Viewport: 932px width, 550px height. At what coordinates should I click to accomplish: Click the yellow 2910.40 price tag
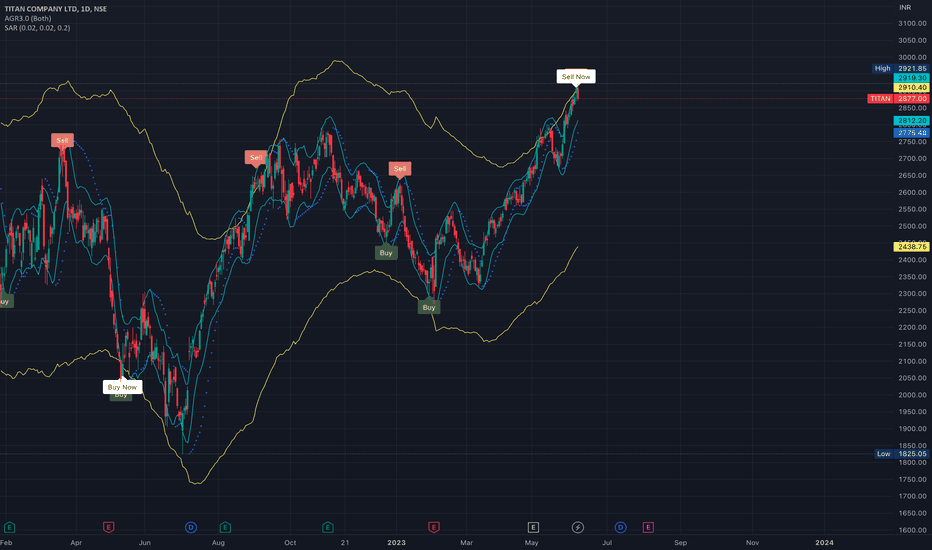pos(912,87)
